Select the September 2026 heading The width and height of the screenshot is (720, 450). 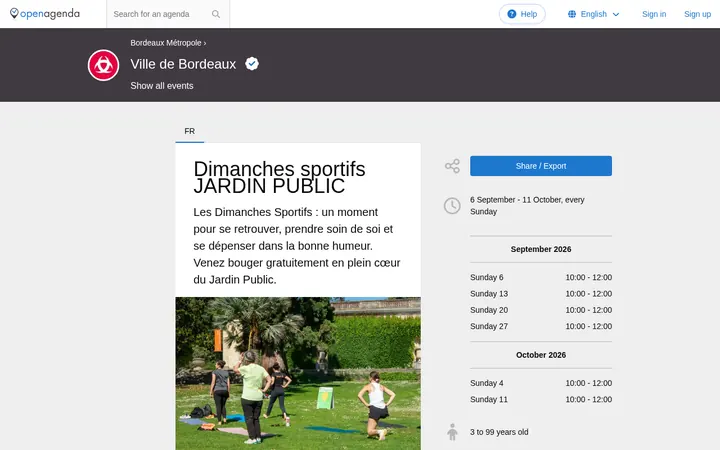click(540, 249)
